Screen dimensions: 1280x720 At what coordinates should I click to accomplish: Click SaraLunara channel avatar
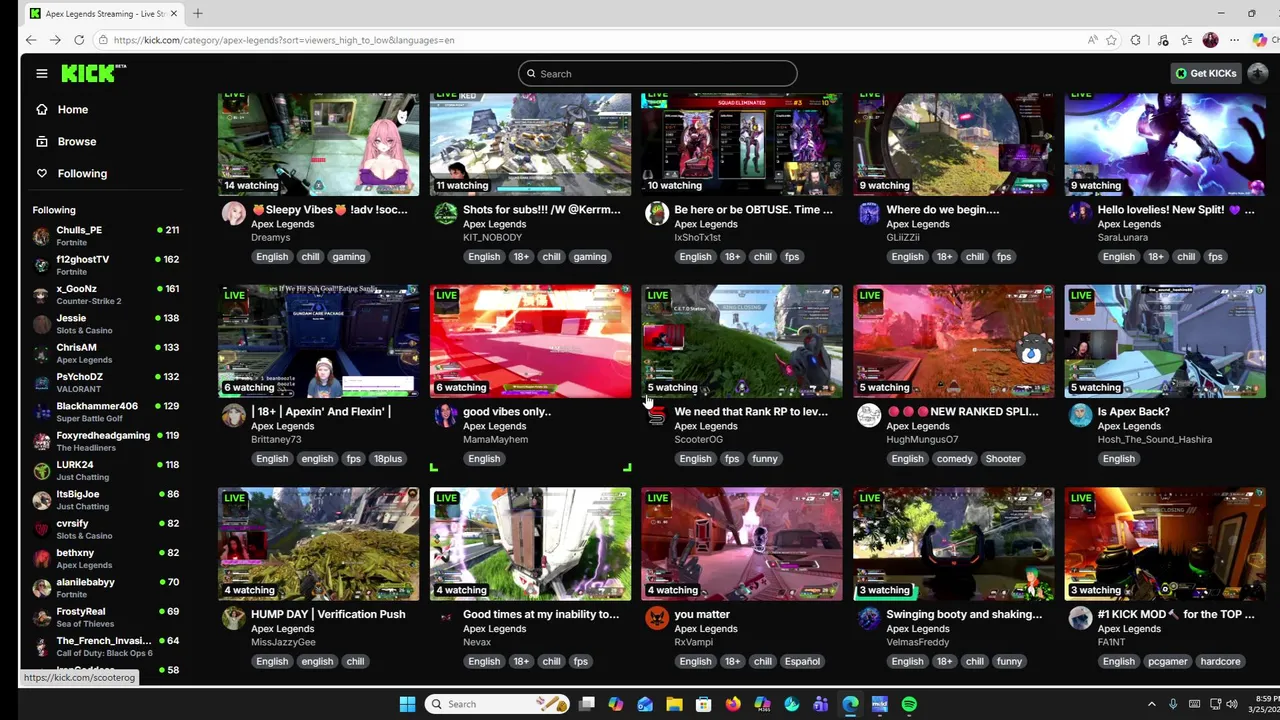(1080, 213)
